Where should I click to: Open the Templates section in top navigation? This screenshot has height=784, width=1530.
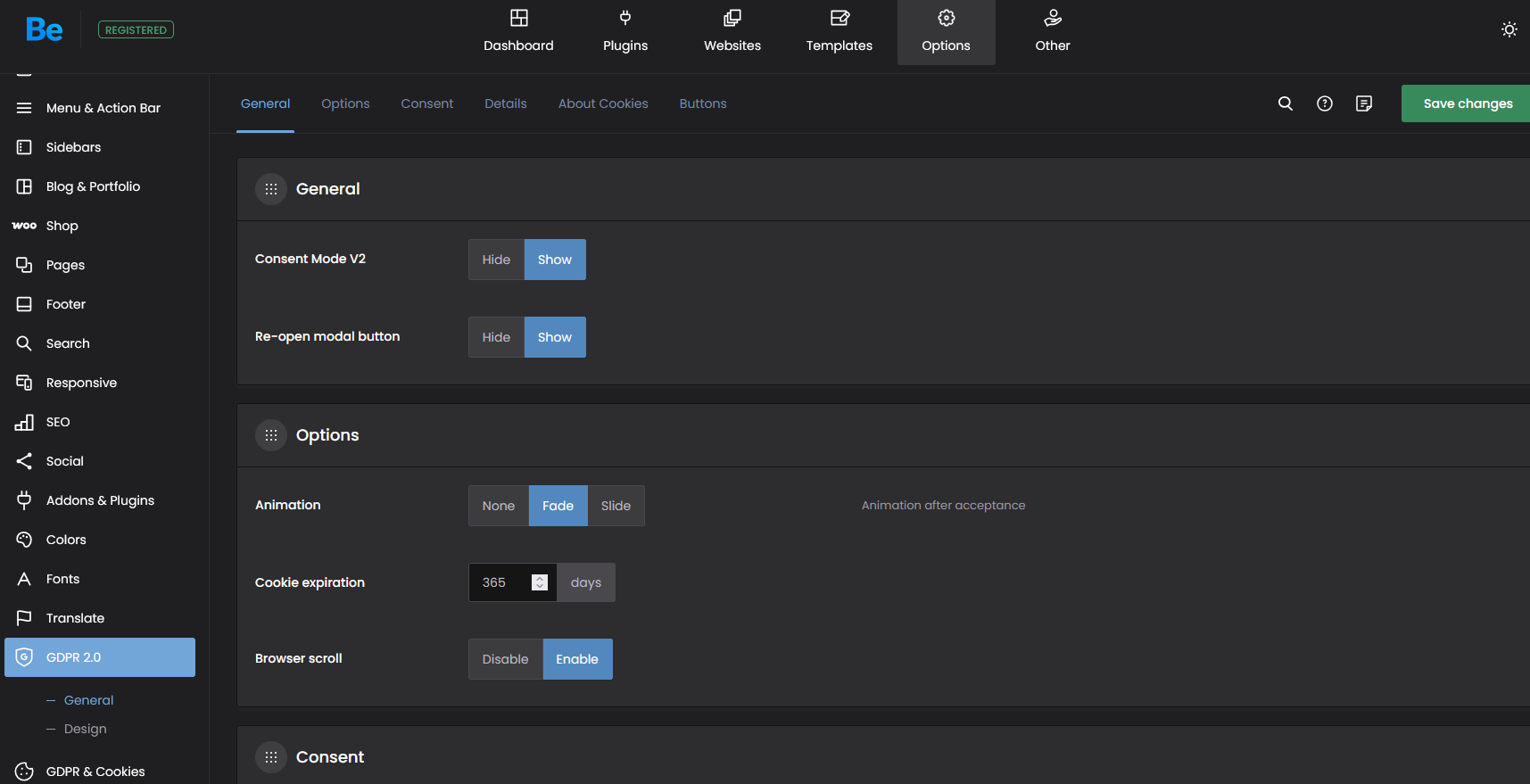[839, 32]
